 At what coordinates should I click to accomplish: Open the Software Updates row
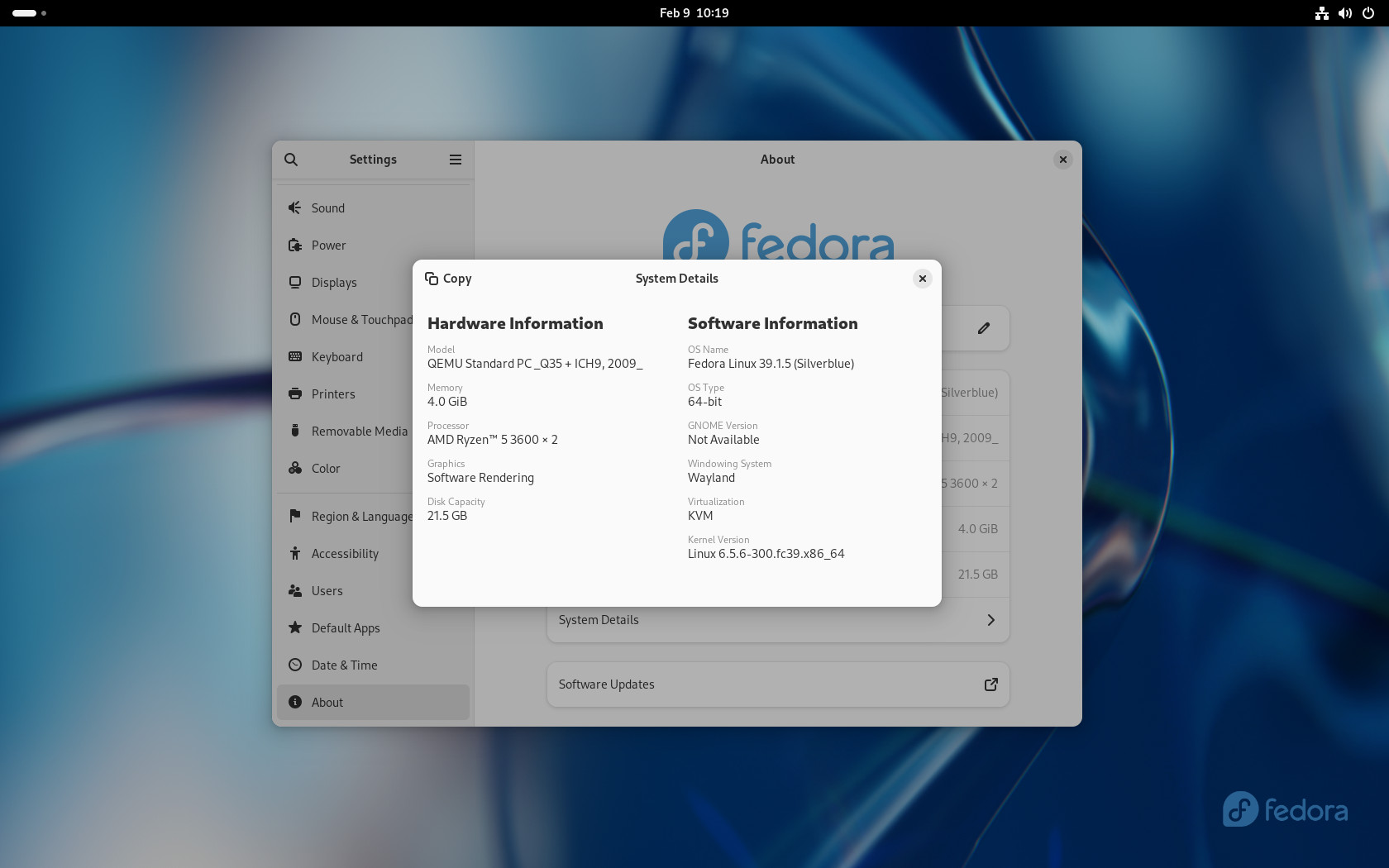(x=778, y=684)
